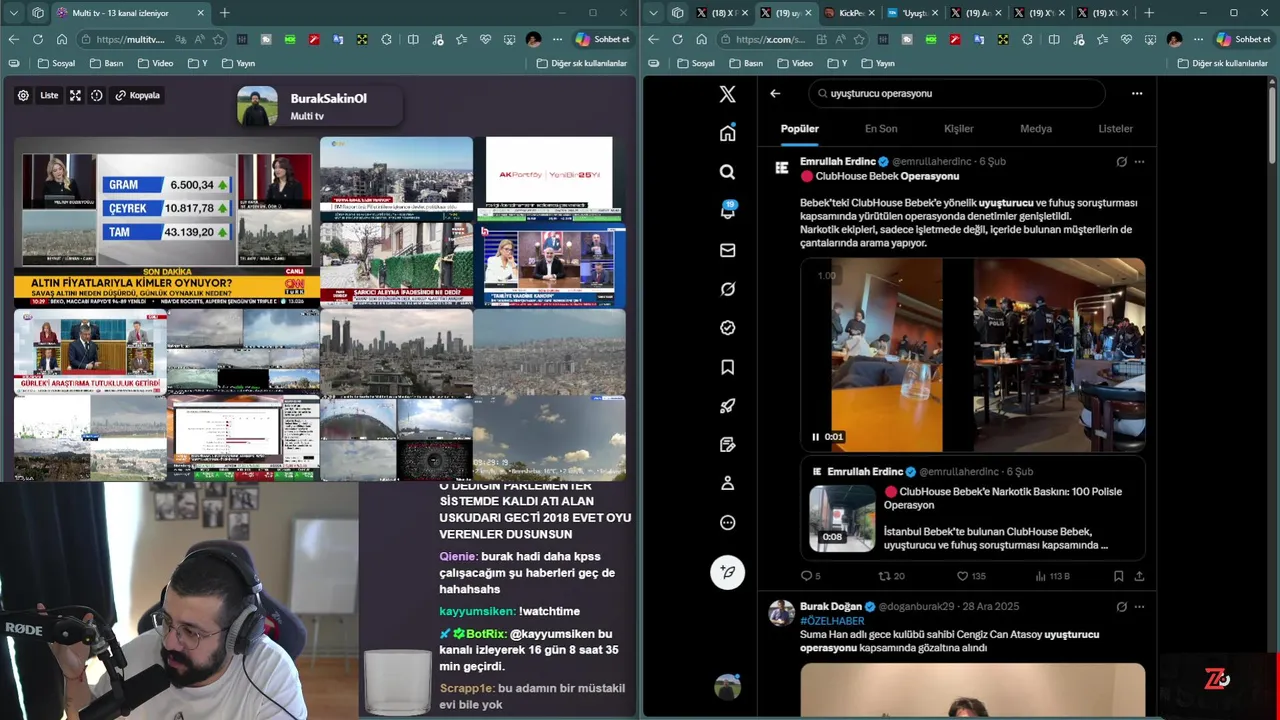Expand tab search chevron in Multi tv window
Screen dimensions: 1280x720
(13, 13)
